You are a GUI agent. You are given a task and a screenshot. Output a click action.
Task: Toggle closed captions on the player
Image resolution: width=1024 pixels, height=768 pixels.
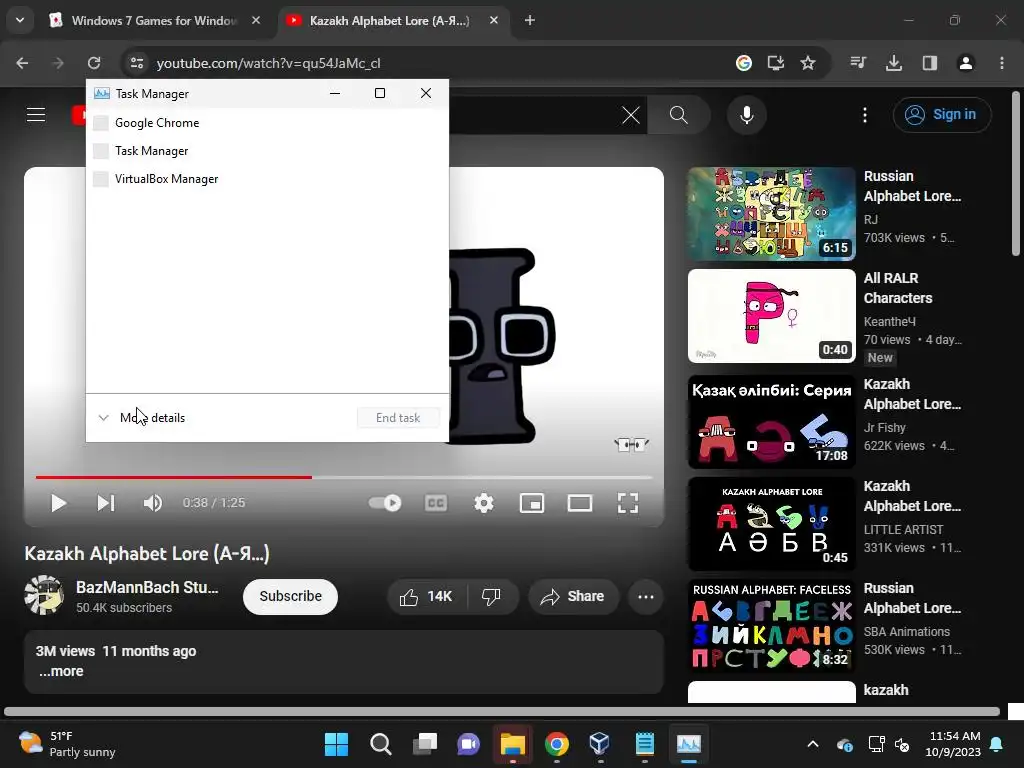(x=436, y=503)
